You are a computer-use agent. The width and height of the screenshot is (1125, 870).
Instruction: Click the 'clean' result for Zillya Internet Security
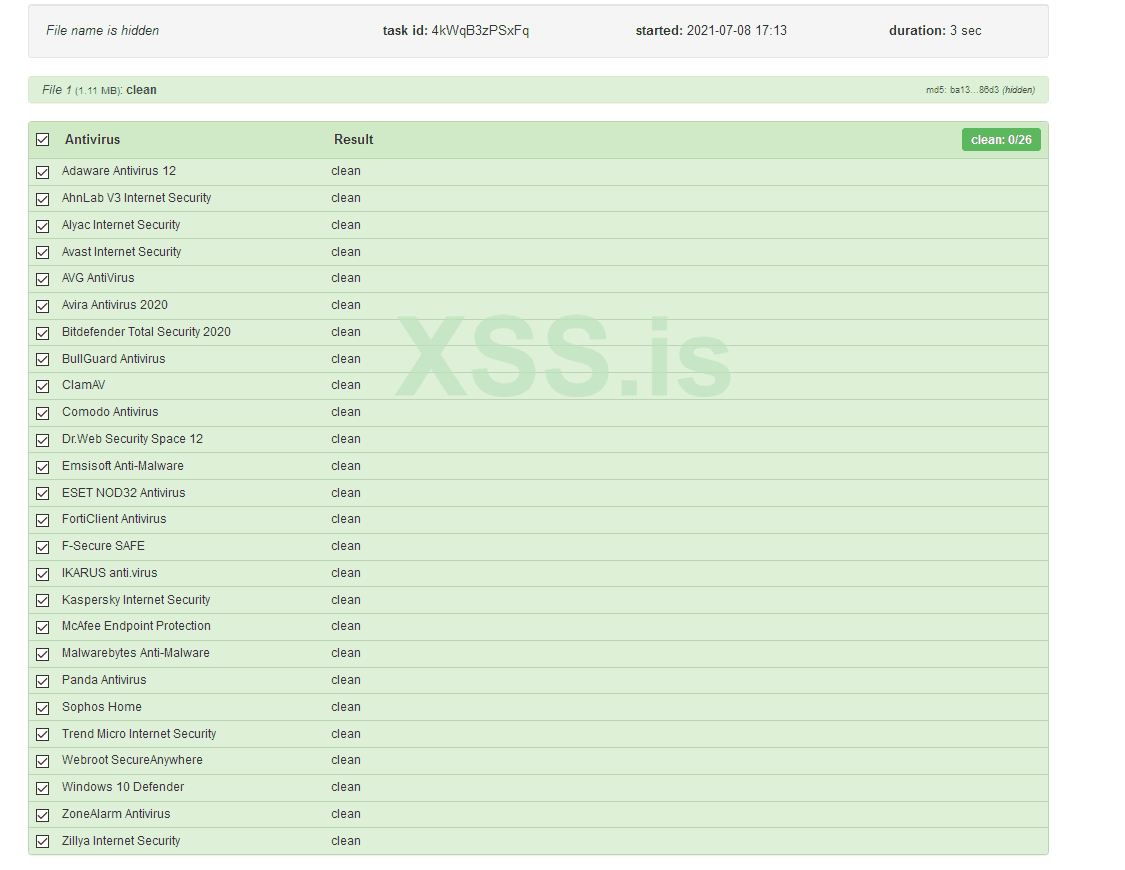pos(346,841)
